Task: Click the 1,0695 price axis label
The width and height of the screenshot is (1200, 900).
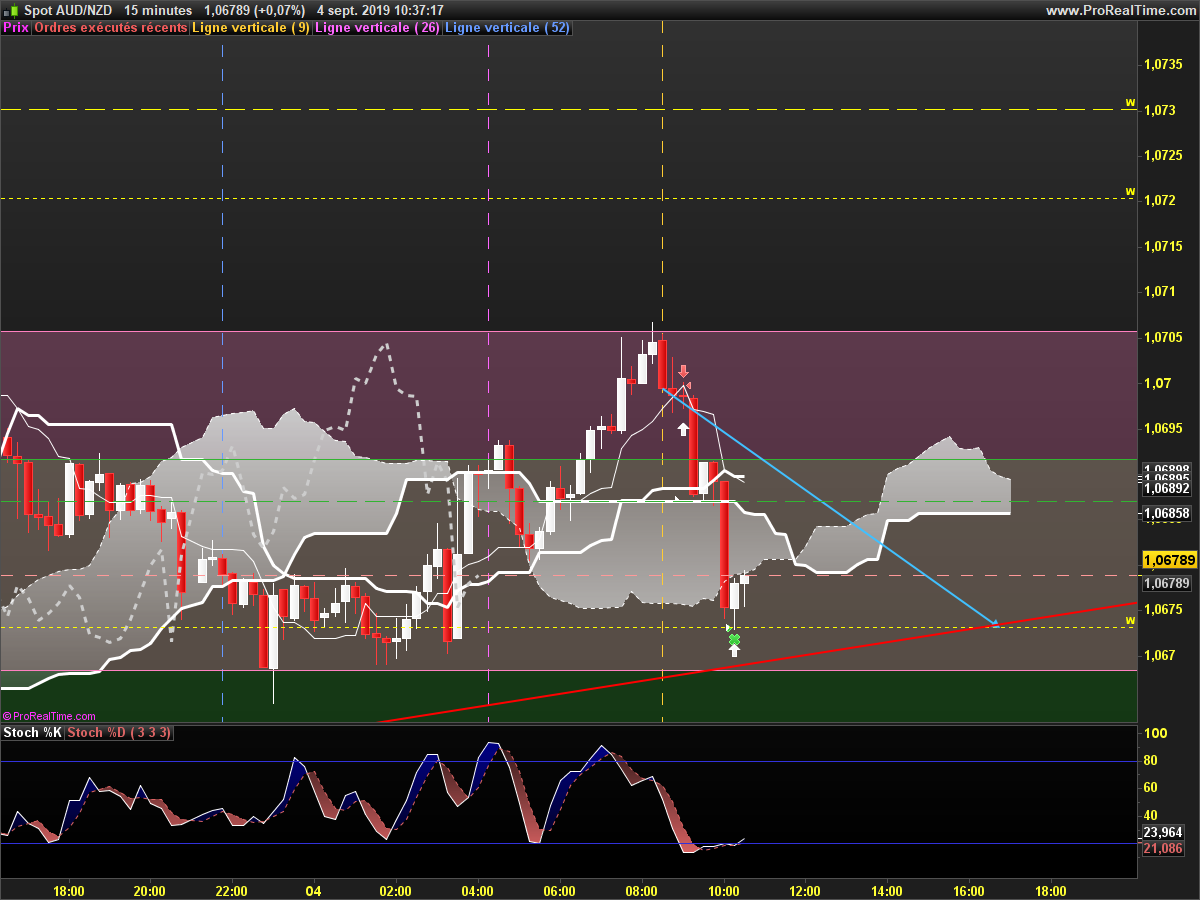Action: 1164,428
